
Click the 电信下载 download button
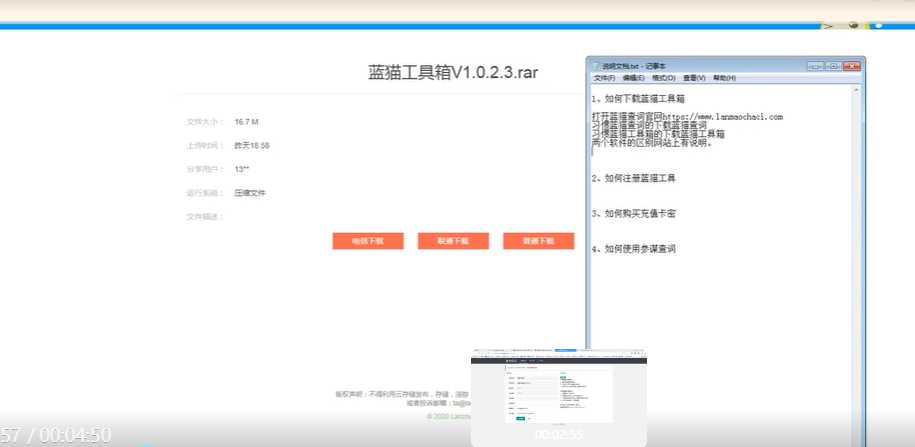coord(368,241)
